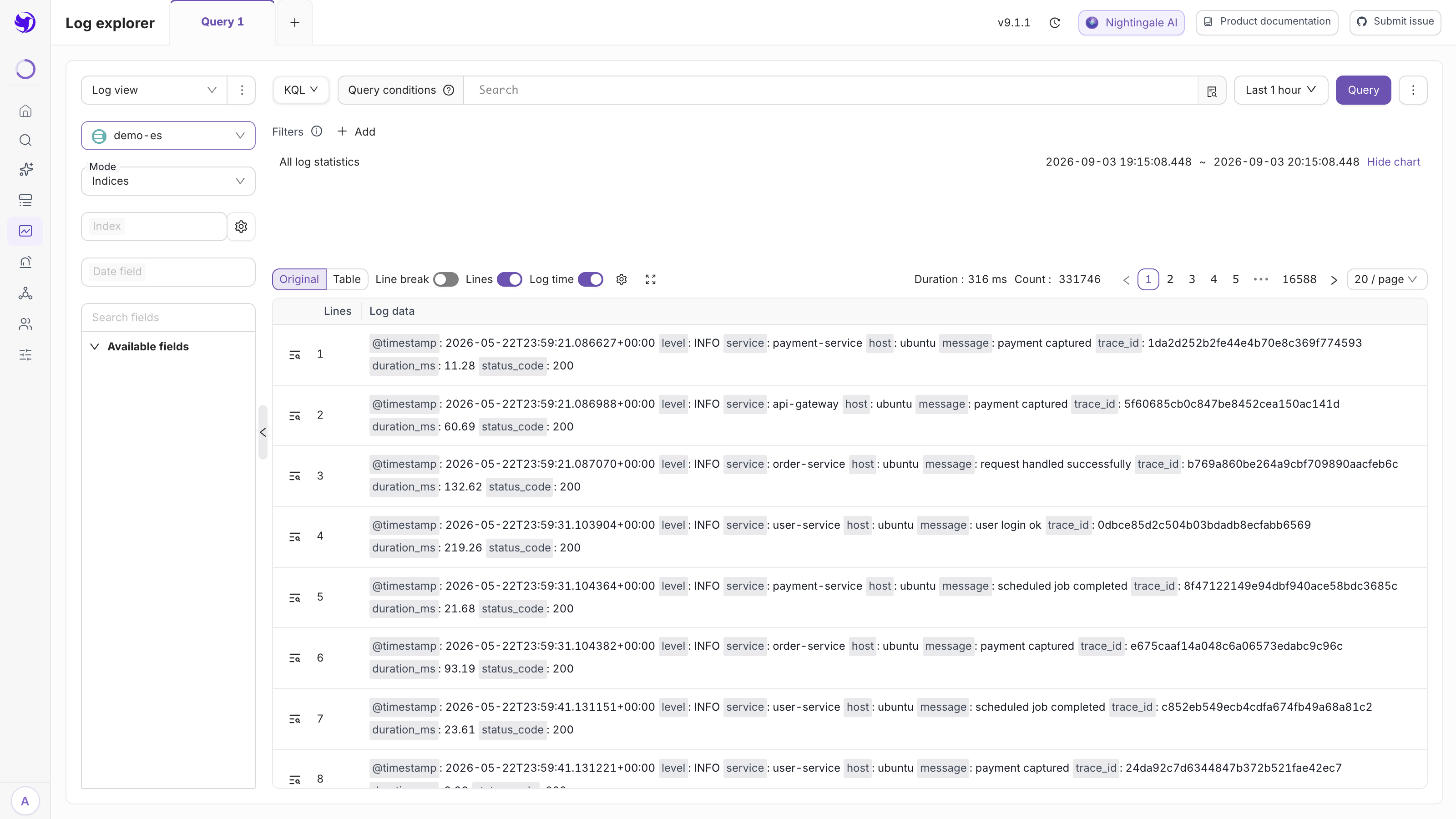Open the AI sparkle icon in sidebar
The image size is (1456, 819).
25,170
